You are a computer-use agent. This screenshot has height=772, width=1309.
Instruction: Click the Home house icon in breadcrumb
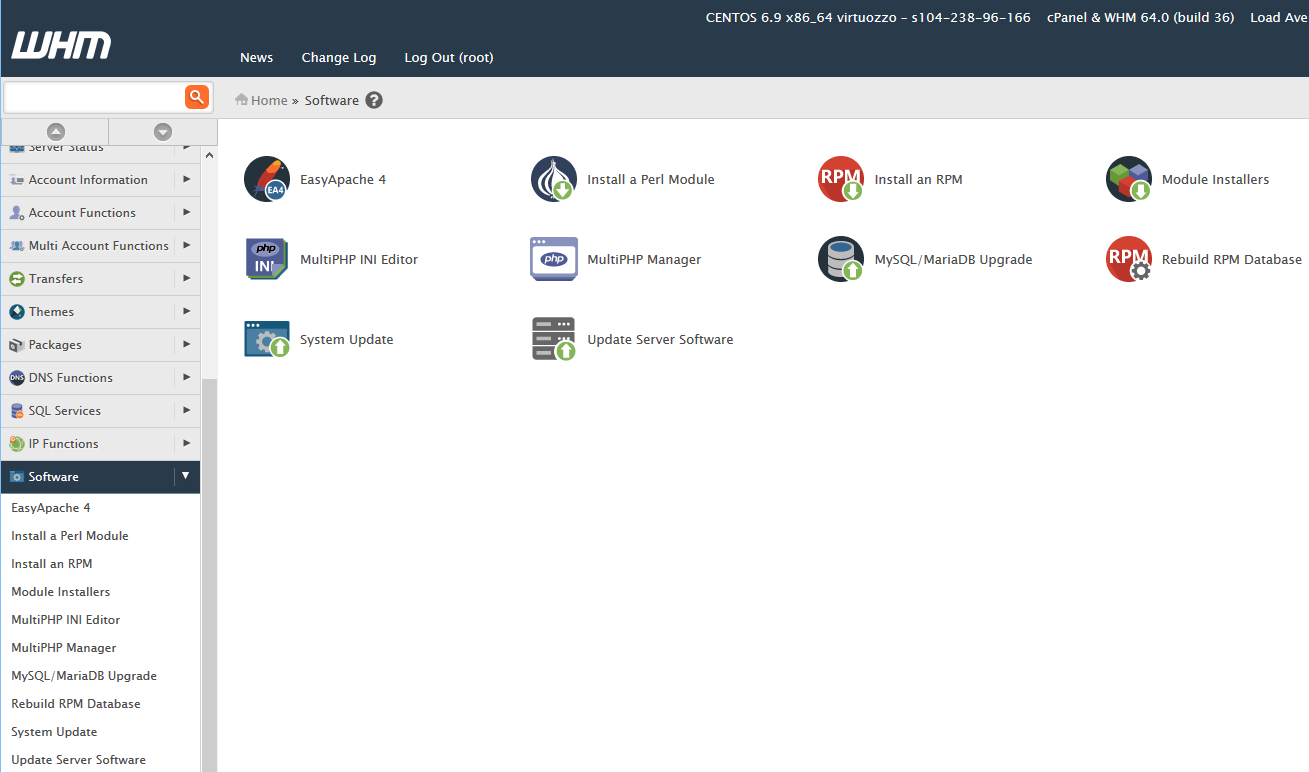pyautogui.click(x=241, y=100)
